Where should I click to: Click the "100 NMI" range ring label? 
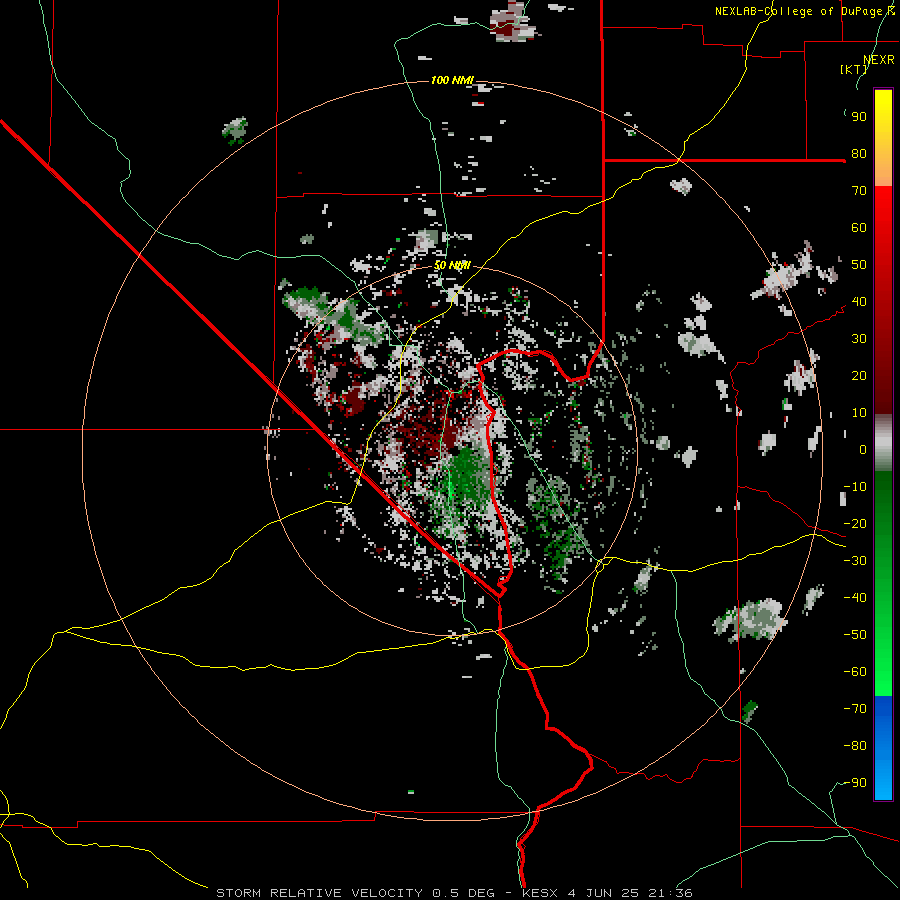452,80
